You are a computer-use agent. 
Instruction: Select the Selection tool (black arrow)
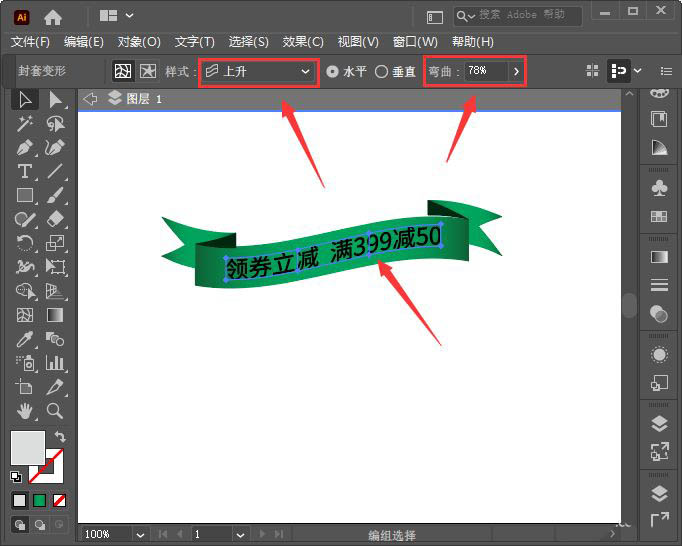pos(25,100)
